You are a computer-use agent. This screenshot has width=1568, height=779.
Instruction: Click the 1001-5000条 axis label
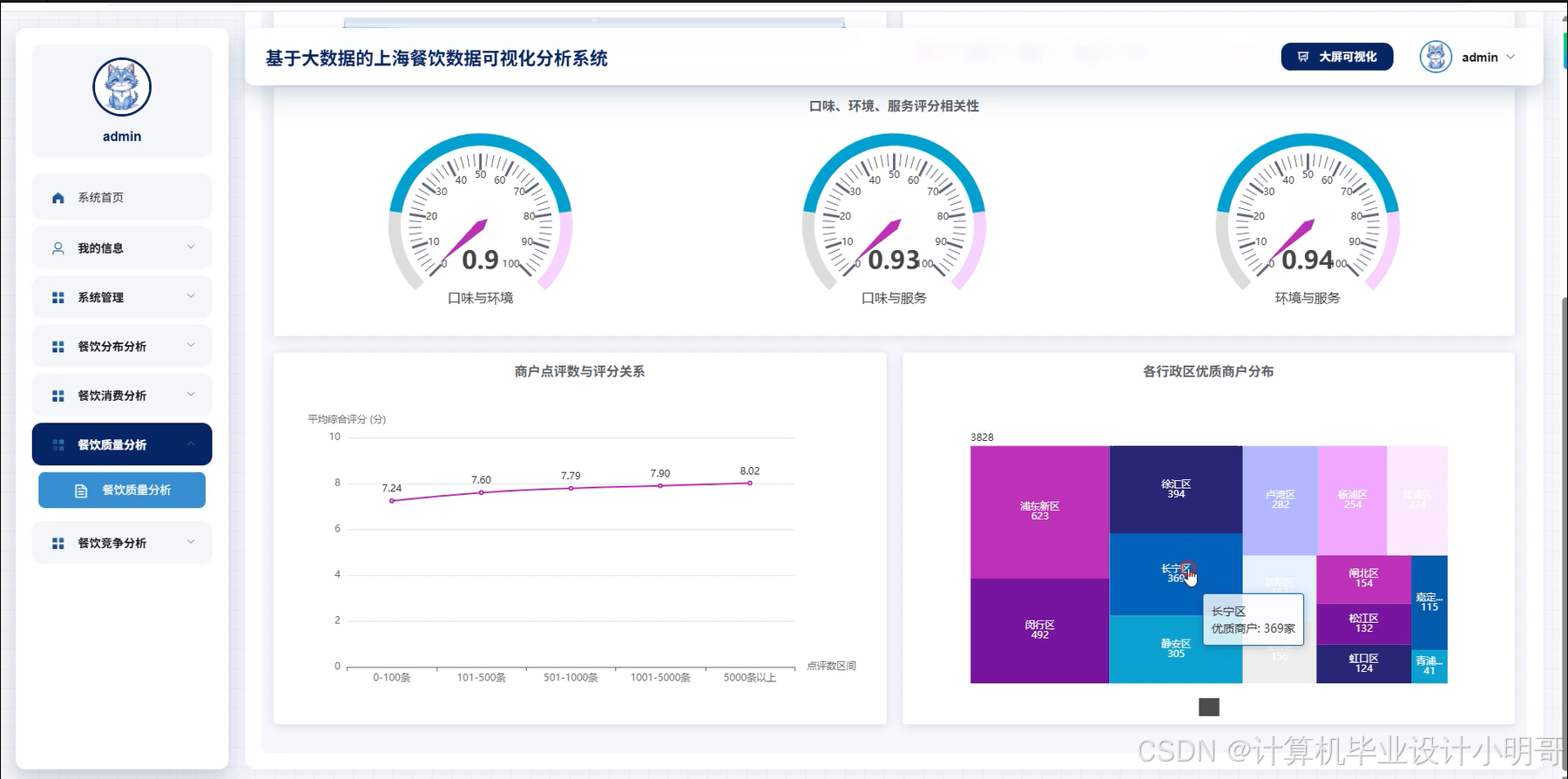660,678
